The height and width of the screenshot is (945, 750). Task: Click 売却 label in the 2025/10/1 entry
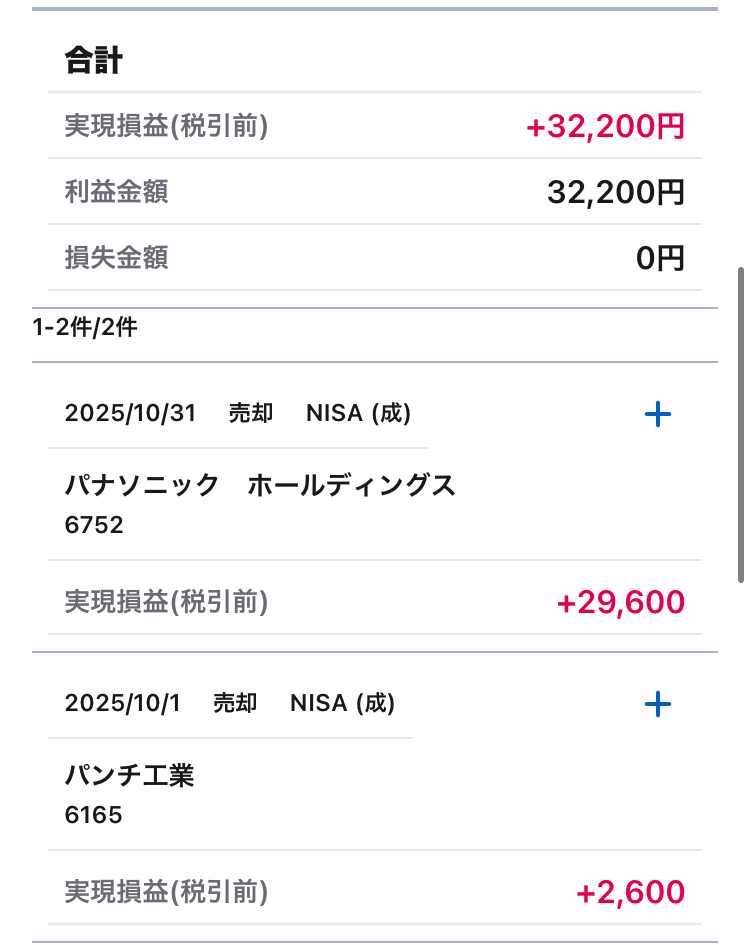[x=235, y=704]
